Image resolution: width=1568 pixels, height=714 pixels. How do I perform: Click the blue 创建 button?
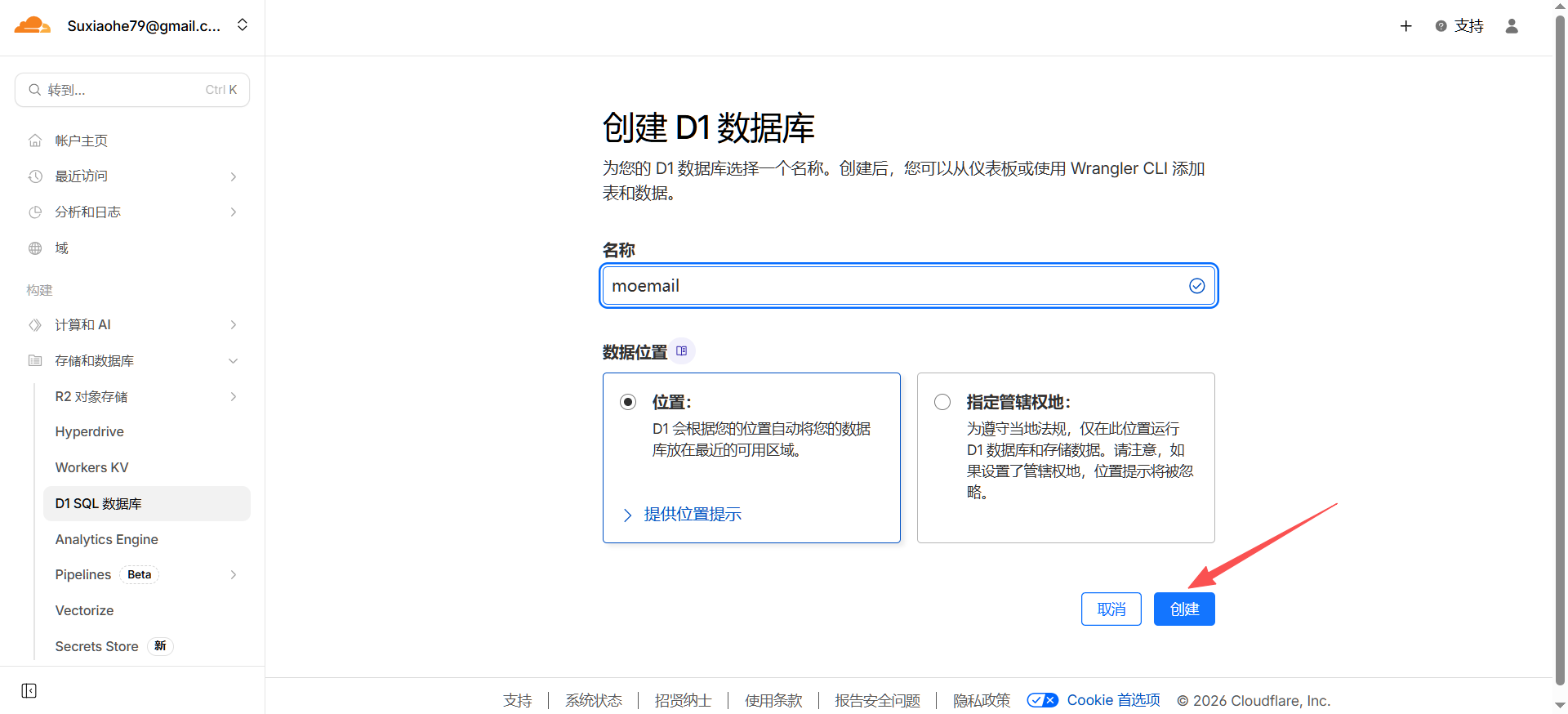(x=1183, y=609)
